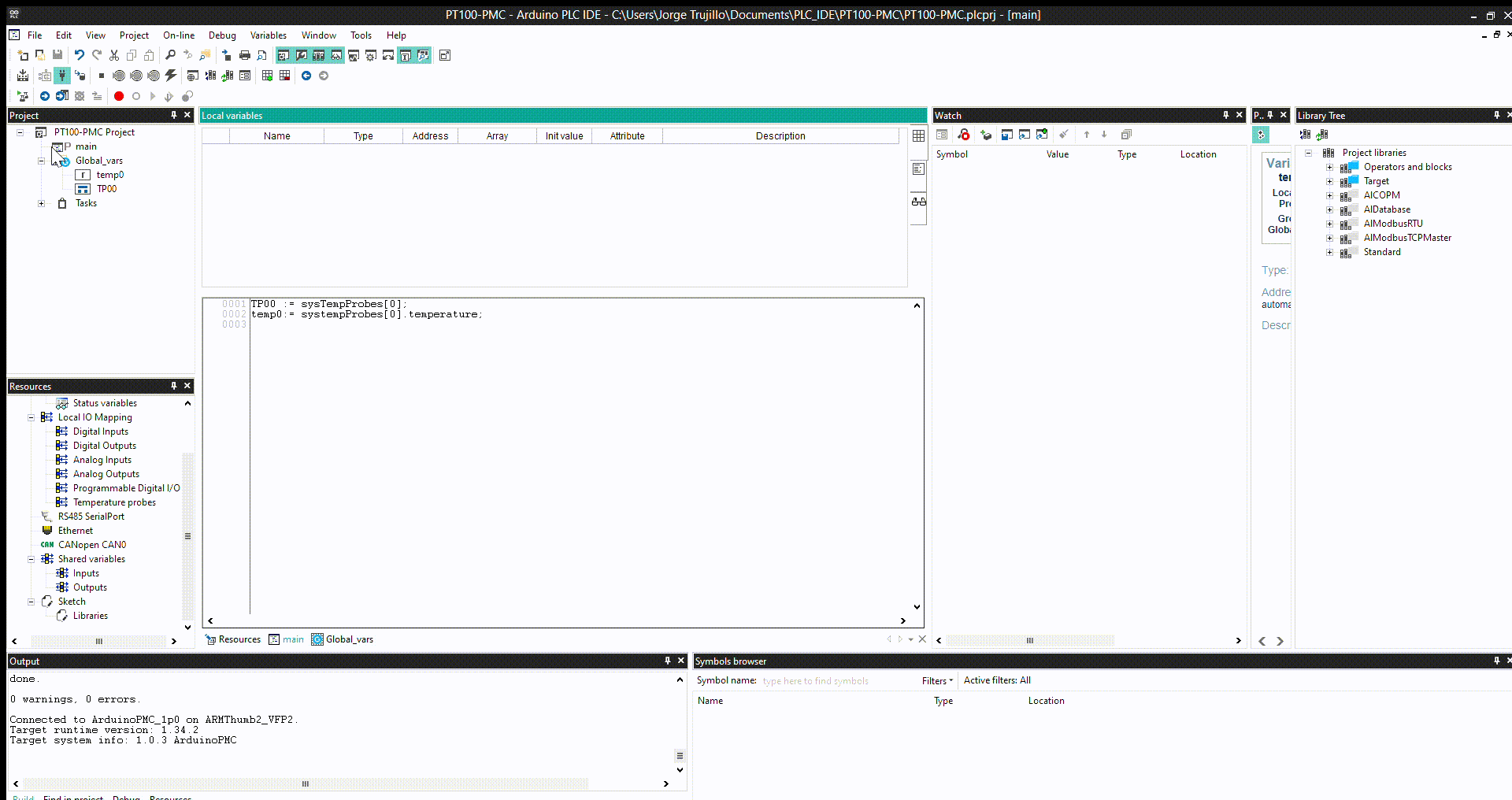Undo the last action

(x=79, y=55)
